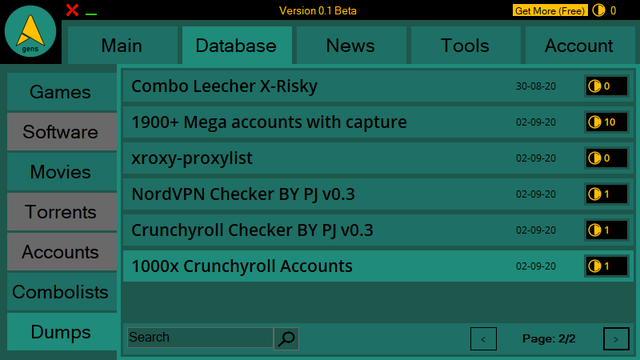Close the app with red X
The height and width of the screenshot is (360, 640).
click(x=72, y=10)
